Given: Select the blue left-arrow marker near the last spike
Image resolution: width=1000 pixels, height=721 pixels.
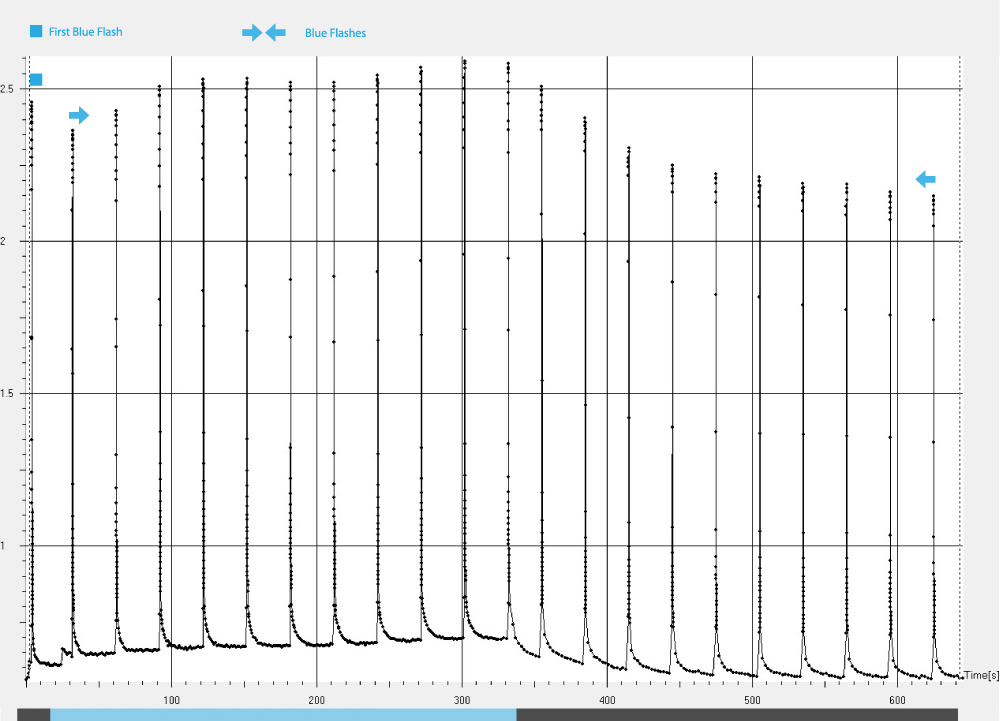Looking at the screenshot, I should click(x=926, y=179).
